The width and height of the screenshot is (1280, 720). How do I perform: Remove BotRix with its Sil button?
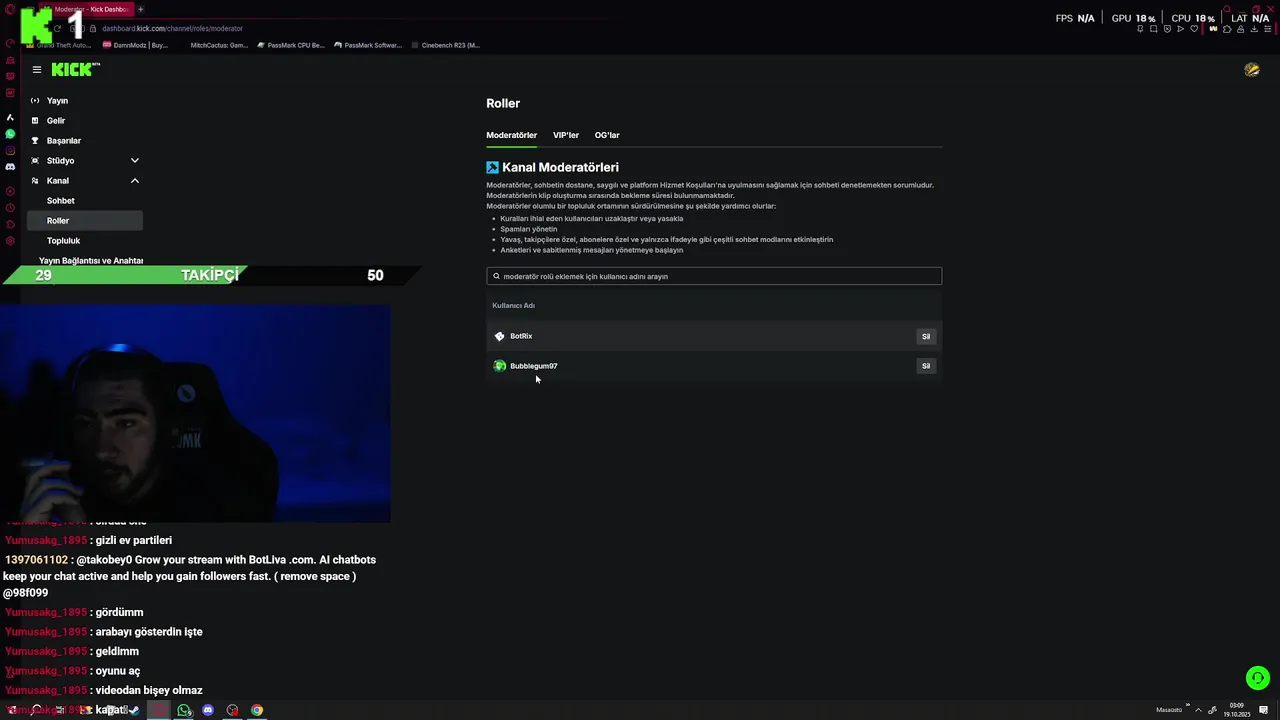coord(926,337)
